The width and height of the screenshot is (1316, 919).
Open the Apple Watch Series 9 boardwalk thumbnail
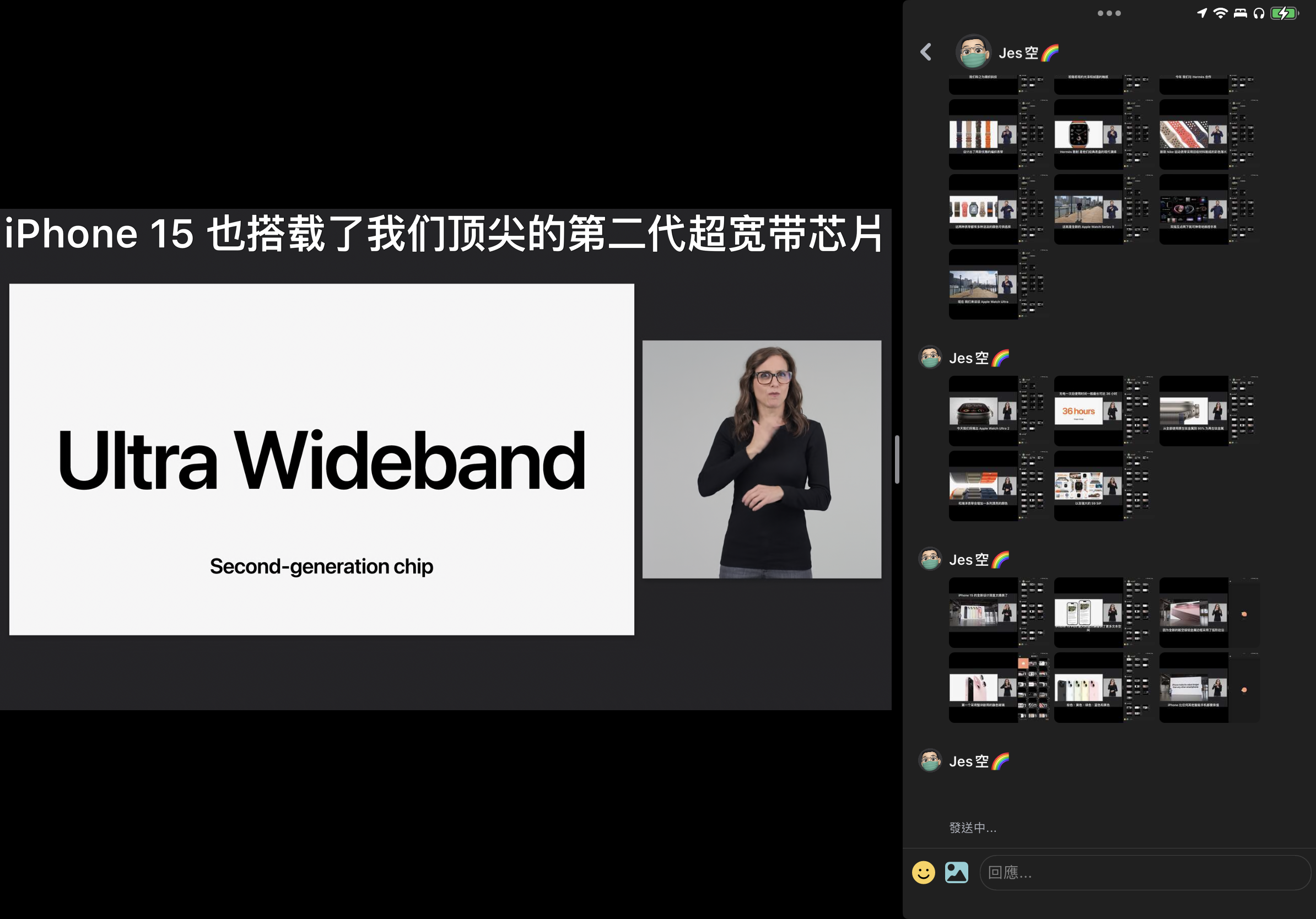click(1103, 209)
